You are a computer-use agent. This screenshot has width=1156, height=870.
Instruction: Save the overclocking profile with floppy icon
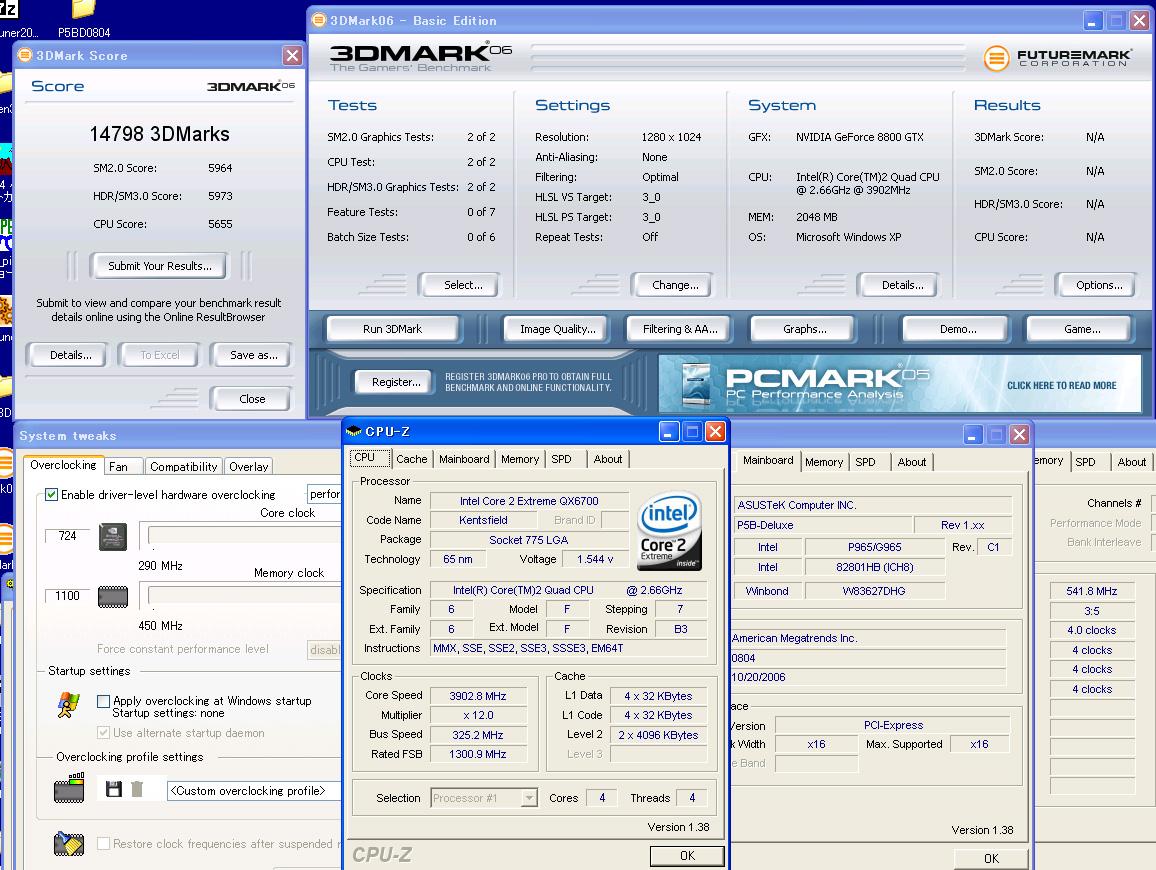point(114,789)
